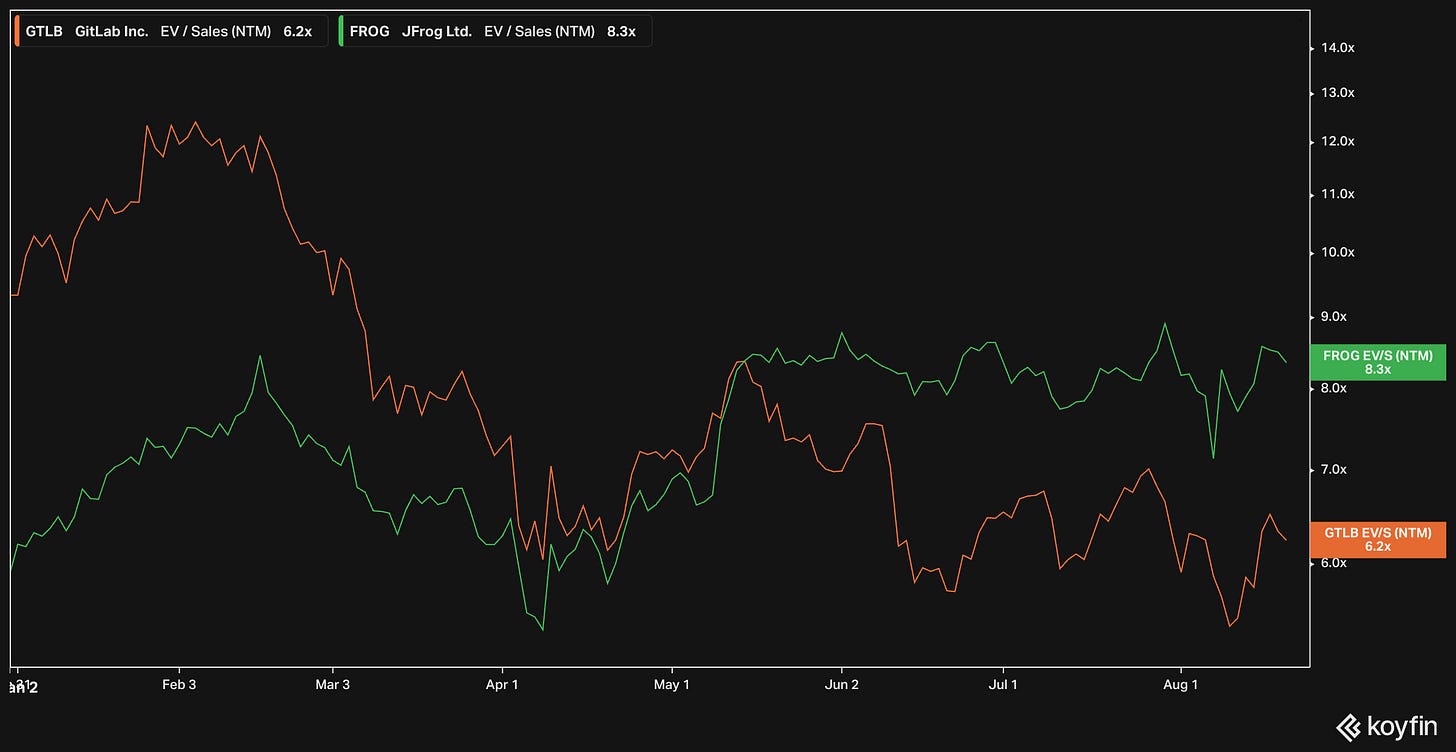Click the orange GTLB color bar in legend

[x=17, y=31]
